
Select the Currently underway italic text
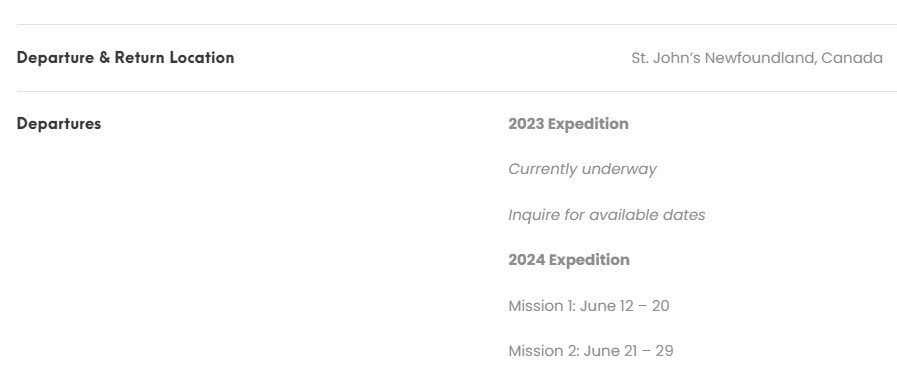(582, 169)
